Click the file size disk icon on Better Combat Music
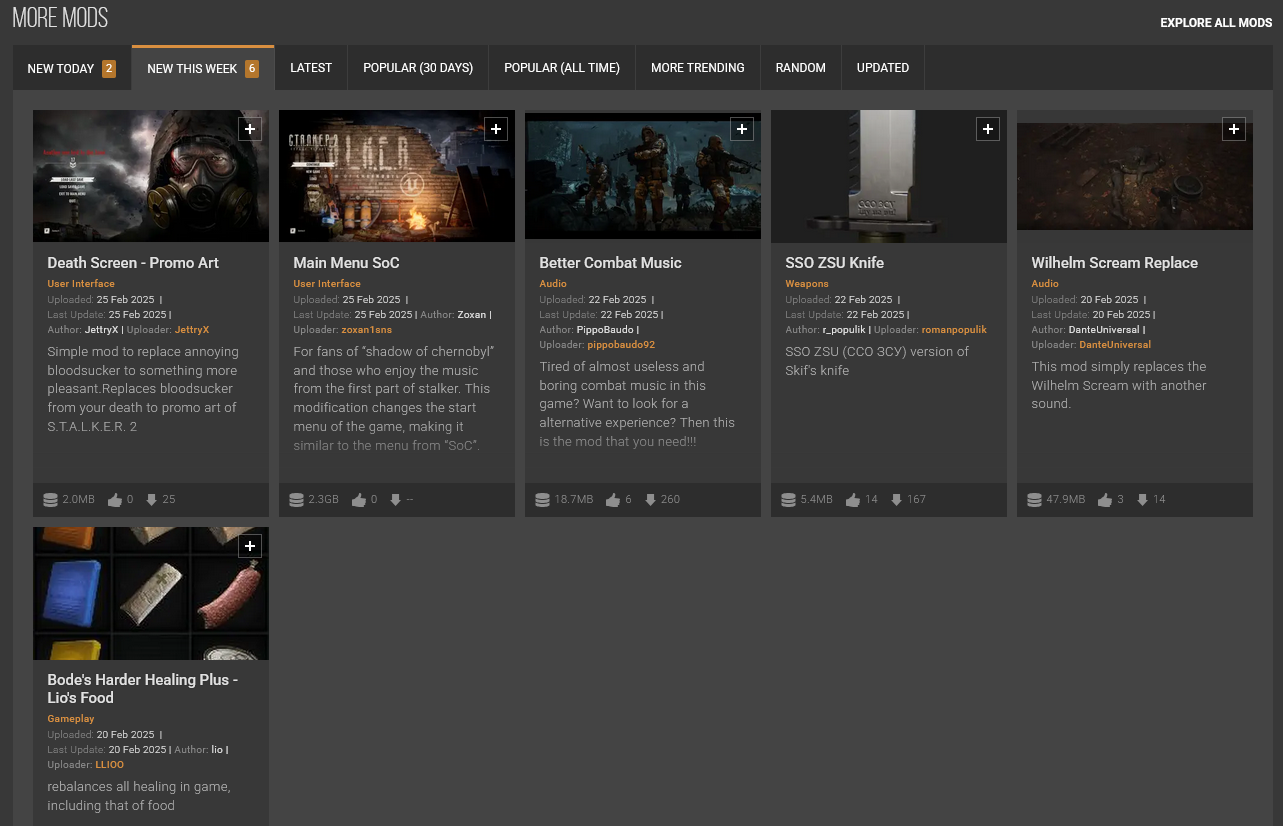The image size is (1283, 826). 542,499
